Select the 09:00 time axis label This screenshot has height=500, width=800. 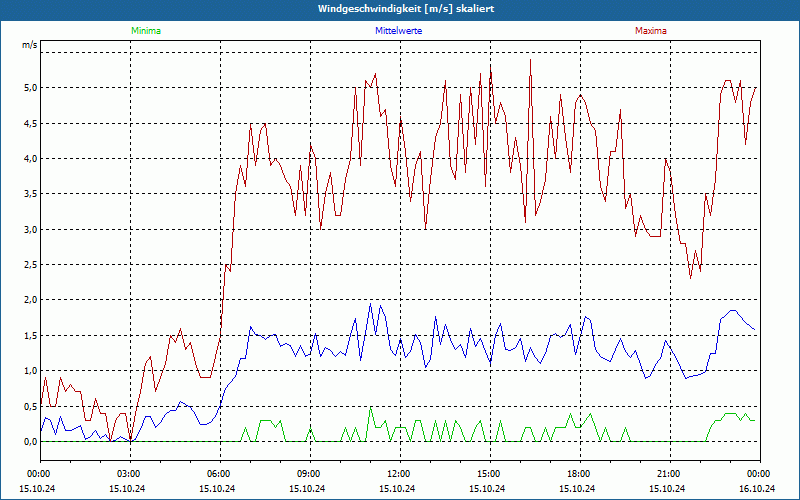308,473
